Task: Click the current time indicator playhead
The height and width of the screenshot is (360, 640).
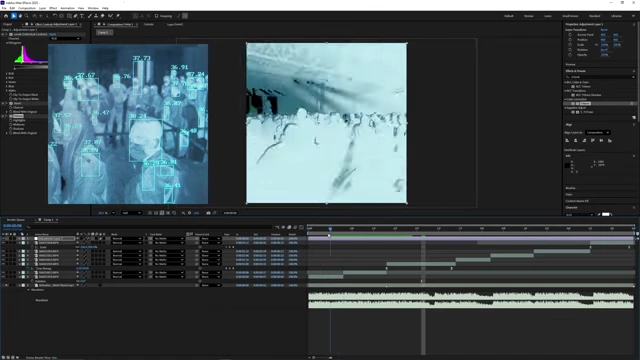Action: click(330, 229)
